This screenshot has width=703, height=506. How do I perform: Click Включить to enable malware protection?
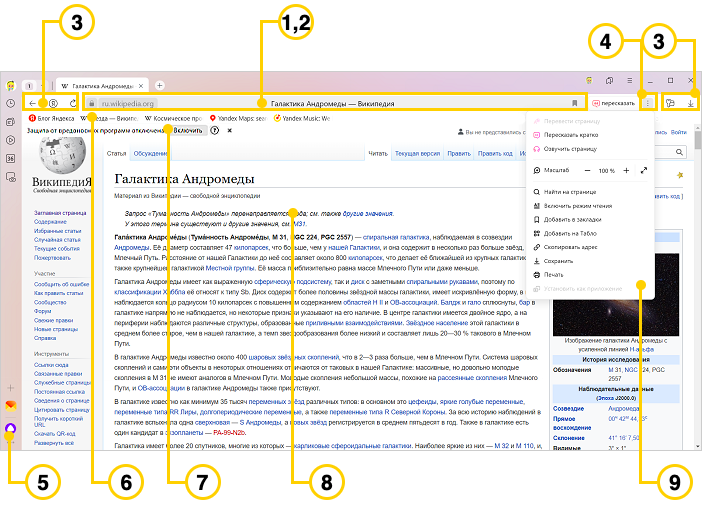(x=188, y=130)
